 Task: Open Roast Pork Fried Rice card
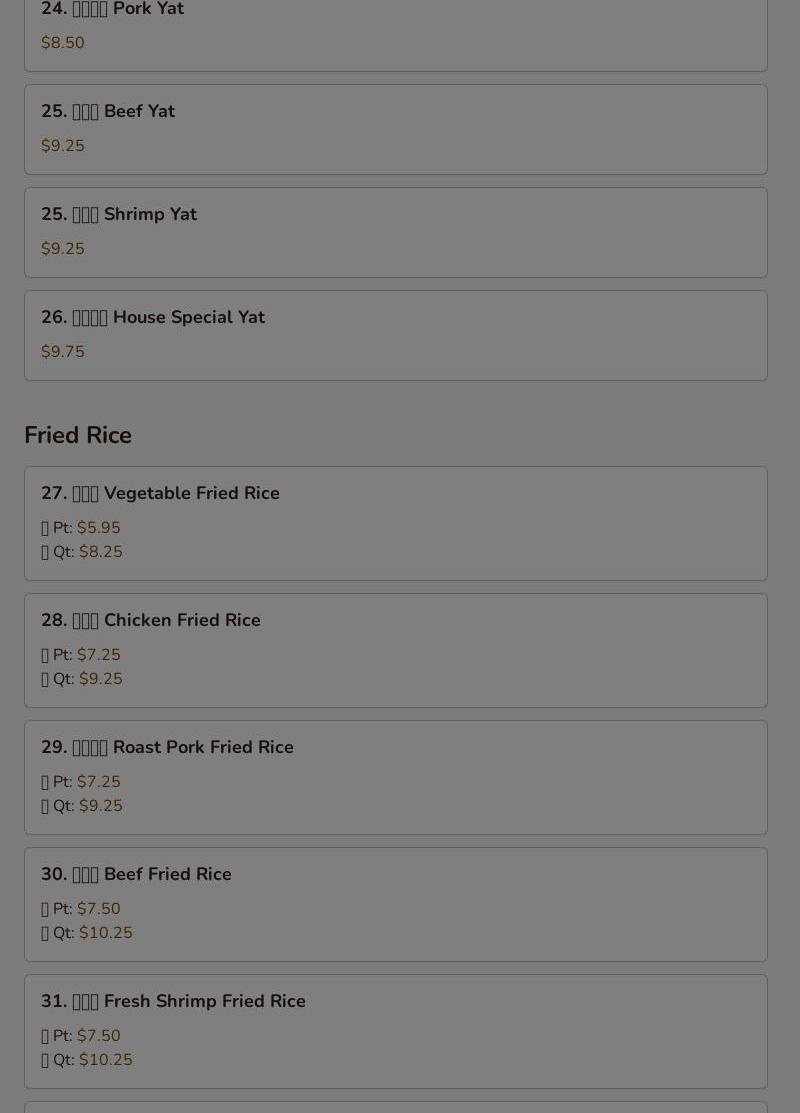[395, 777]
